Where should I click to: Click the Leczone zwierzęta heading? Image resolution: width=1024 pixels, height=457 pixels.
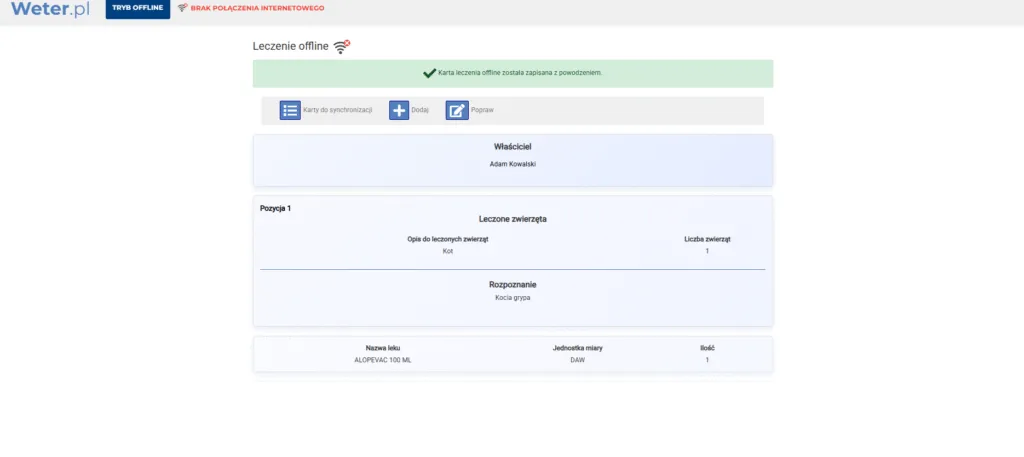point(513,219)
